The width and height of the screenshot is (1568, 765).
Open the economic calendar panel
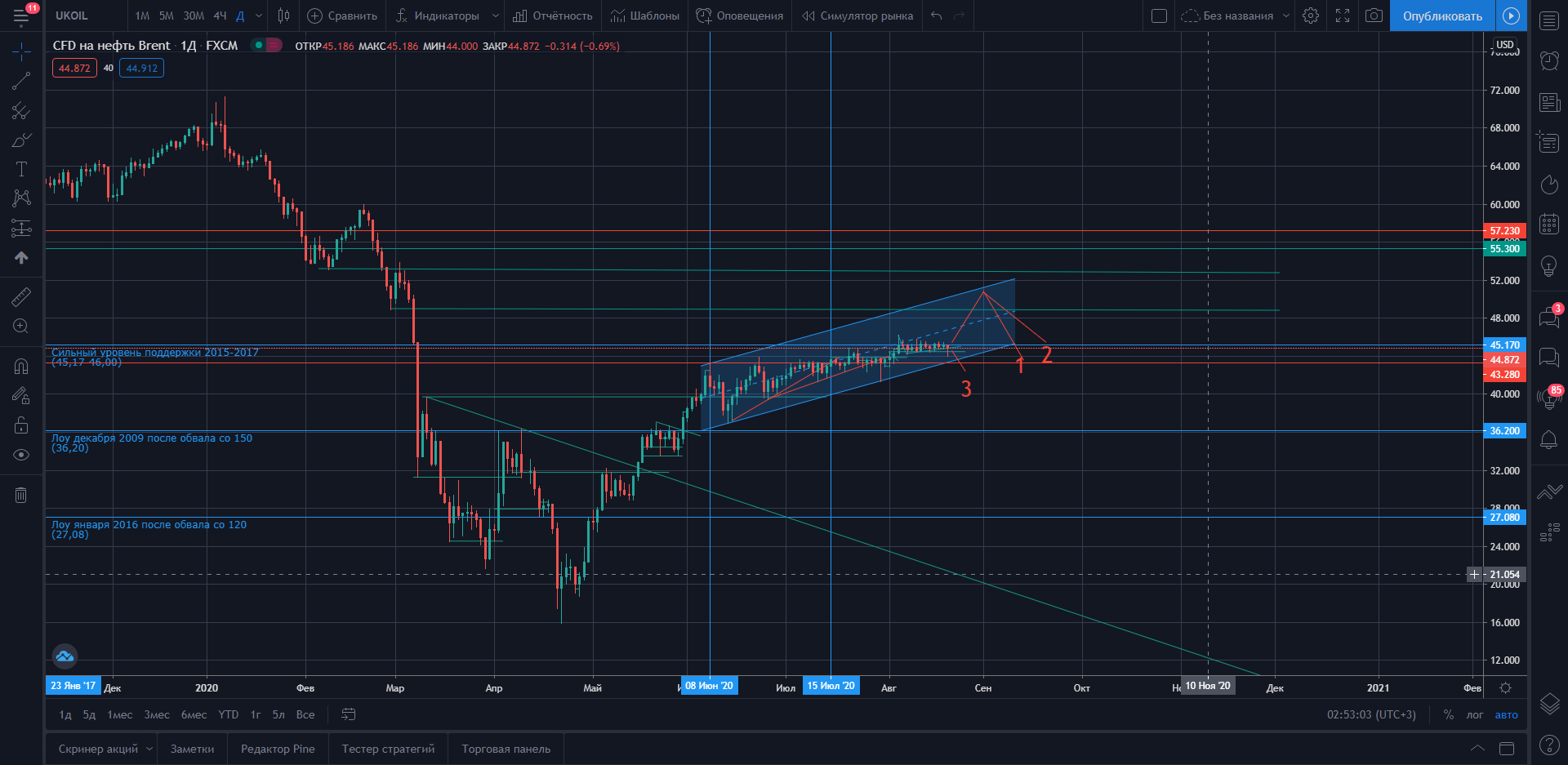pyautogui.click(x=1549, y=224)
